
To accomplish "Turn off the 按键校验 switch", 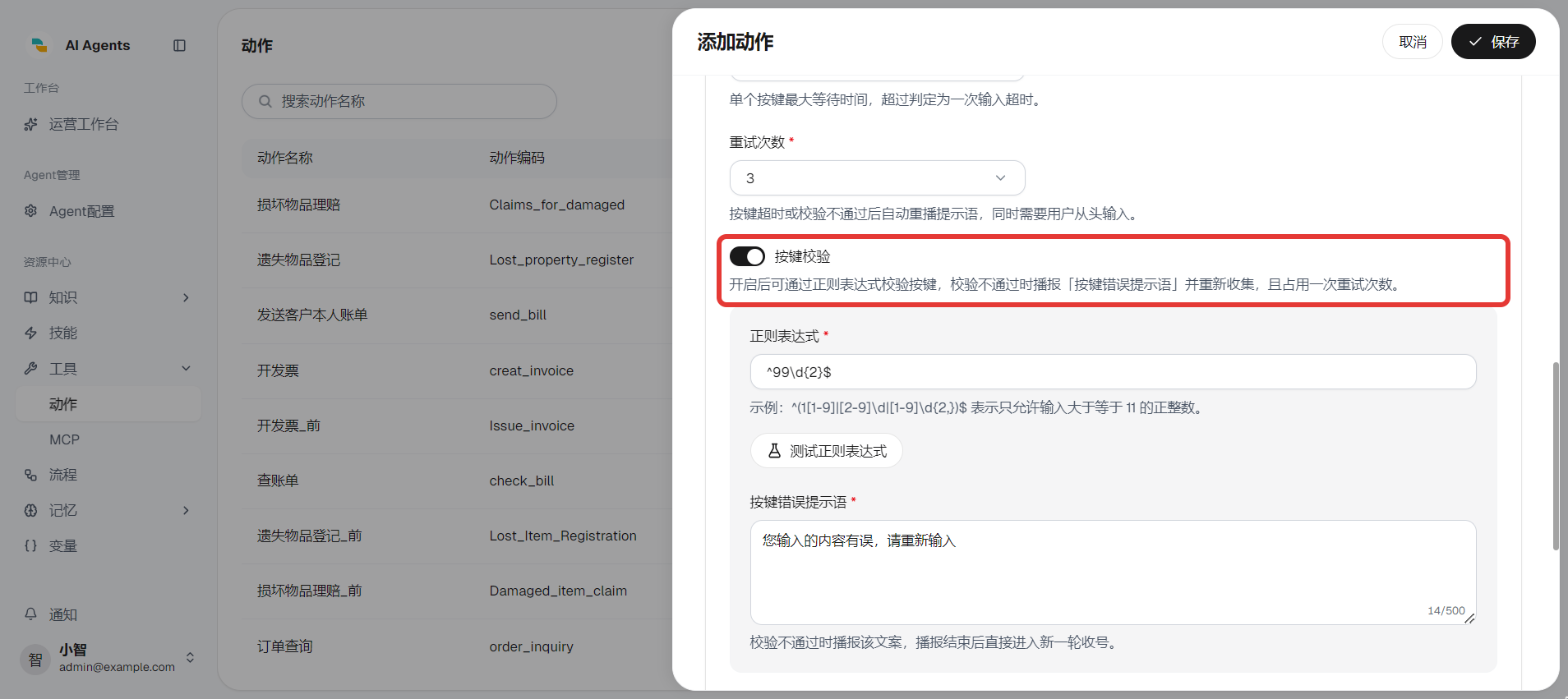I will (747, 257).
